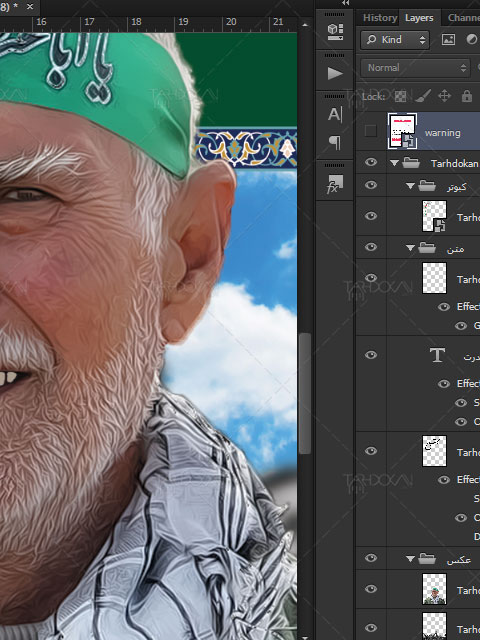Toggle Effects visibility under the text layer
The height and width of the screenshot is (640, 480).
(444, 384)
